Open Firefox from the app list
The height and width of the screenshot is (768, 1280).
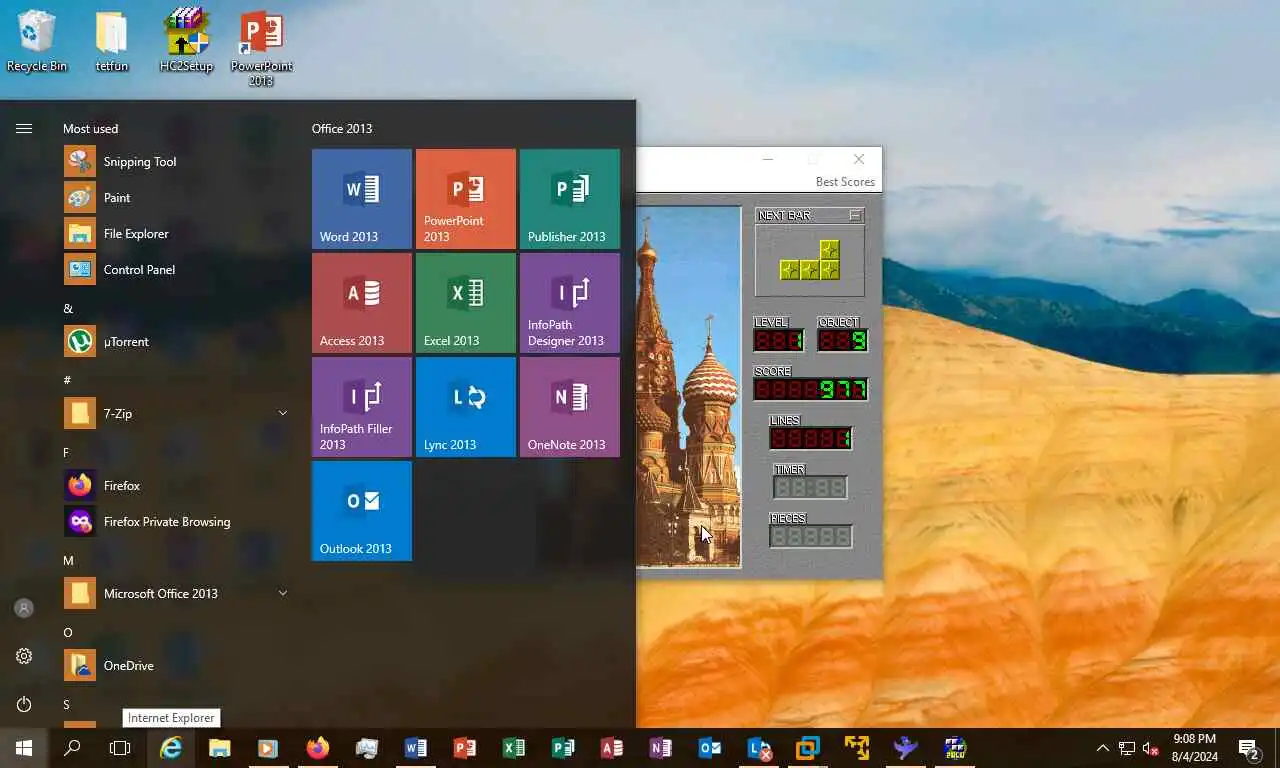pos(176,485)
